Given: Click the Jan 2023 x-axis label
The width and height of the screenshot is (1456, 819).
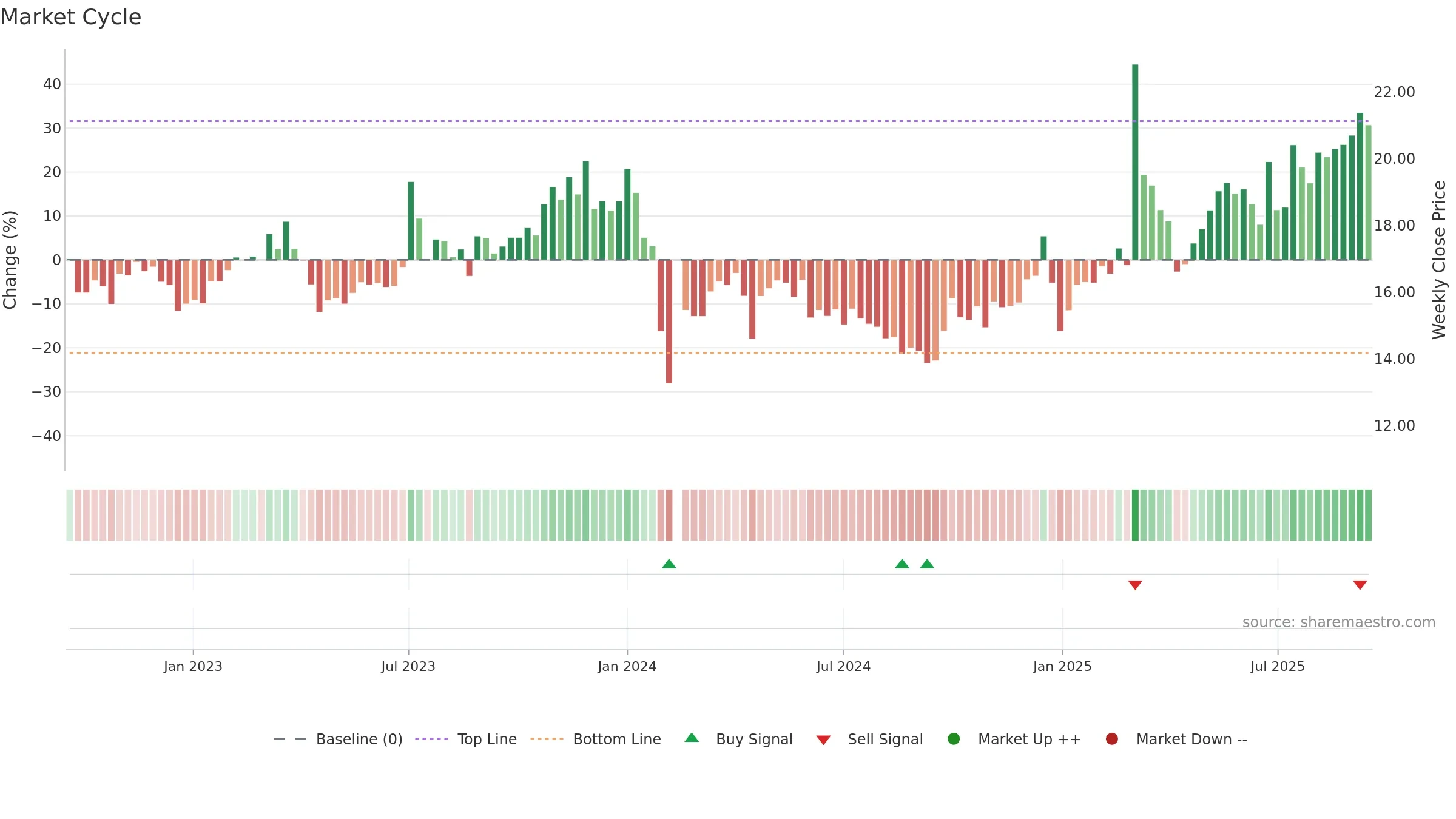Looking at the screenshot, I should pyautogui.click(x=193, y=666).
